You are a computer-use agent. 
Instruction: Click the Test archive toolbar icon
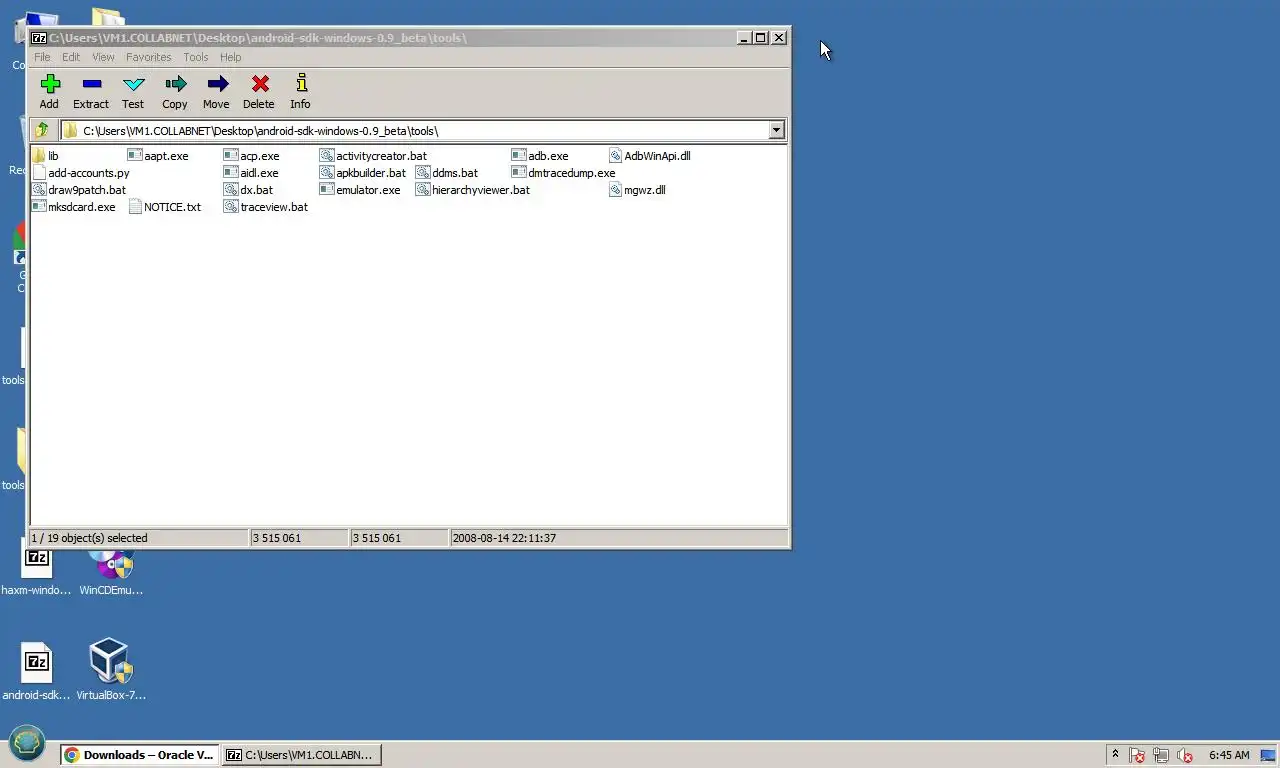click(x=133, y=84)
